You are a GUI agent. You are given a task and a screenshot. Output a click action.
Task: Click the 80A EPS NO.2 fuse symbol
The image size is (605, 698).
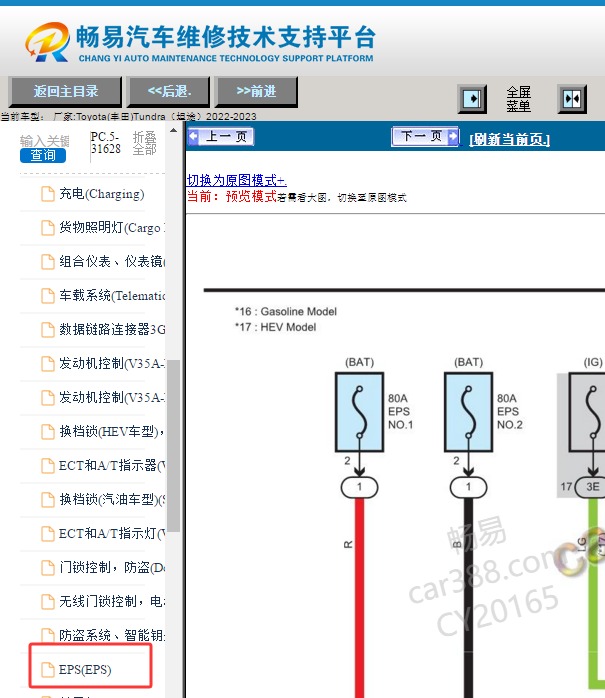[x=468, y=413]
